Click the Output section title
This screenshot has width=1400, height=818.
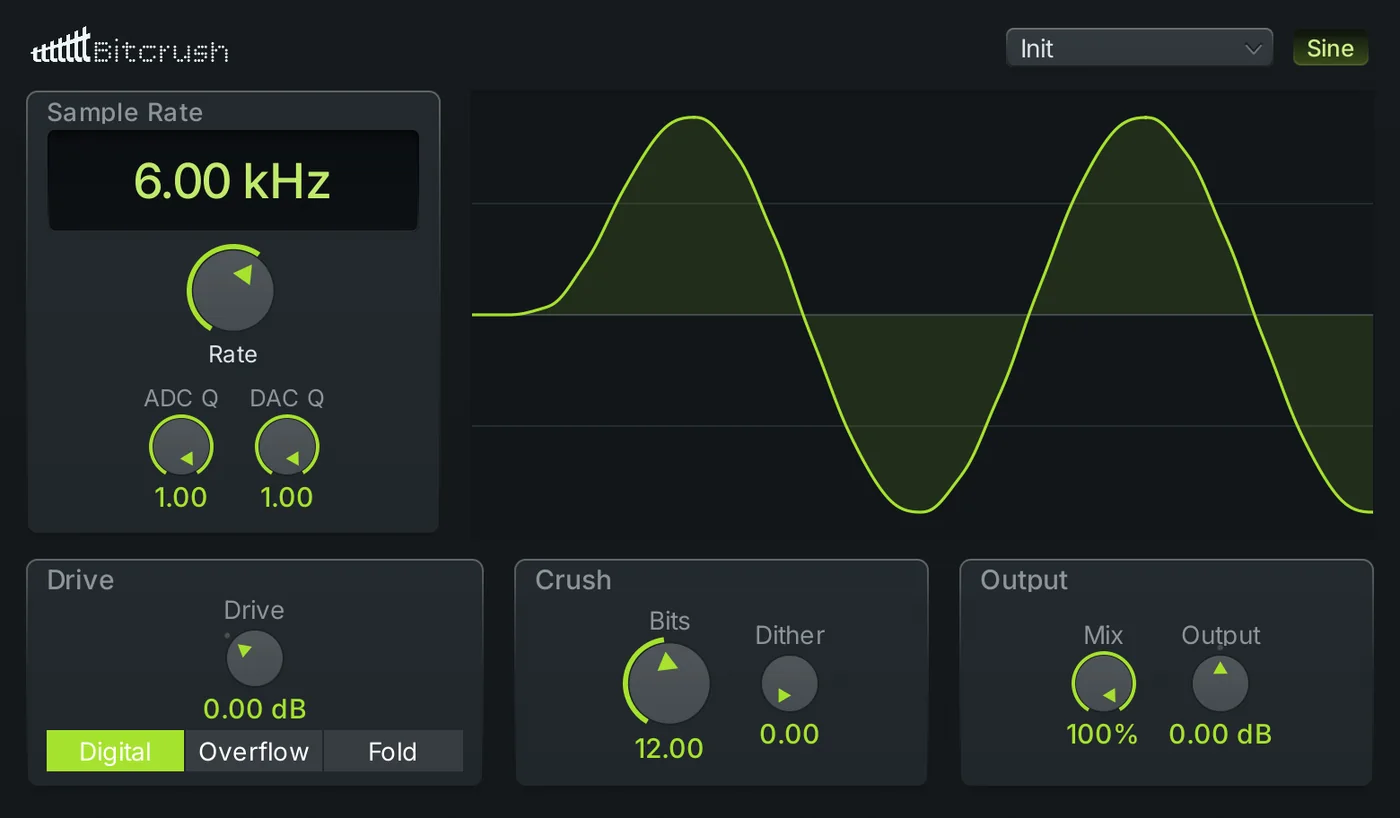(x=1024, y=580)
